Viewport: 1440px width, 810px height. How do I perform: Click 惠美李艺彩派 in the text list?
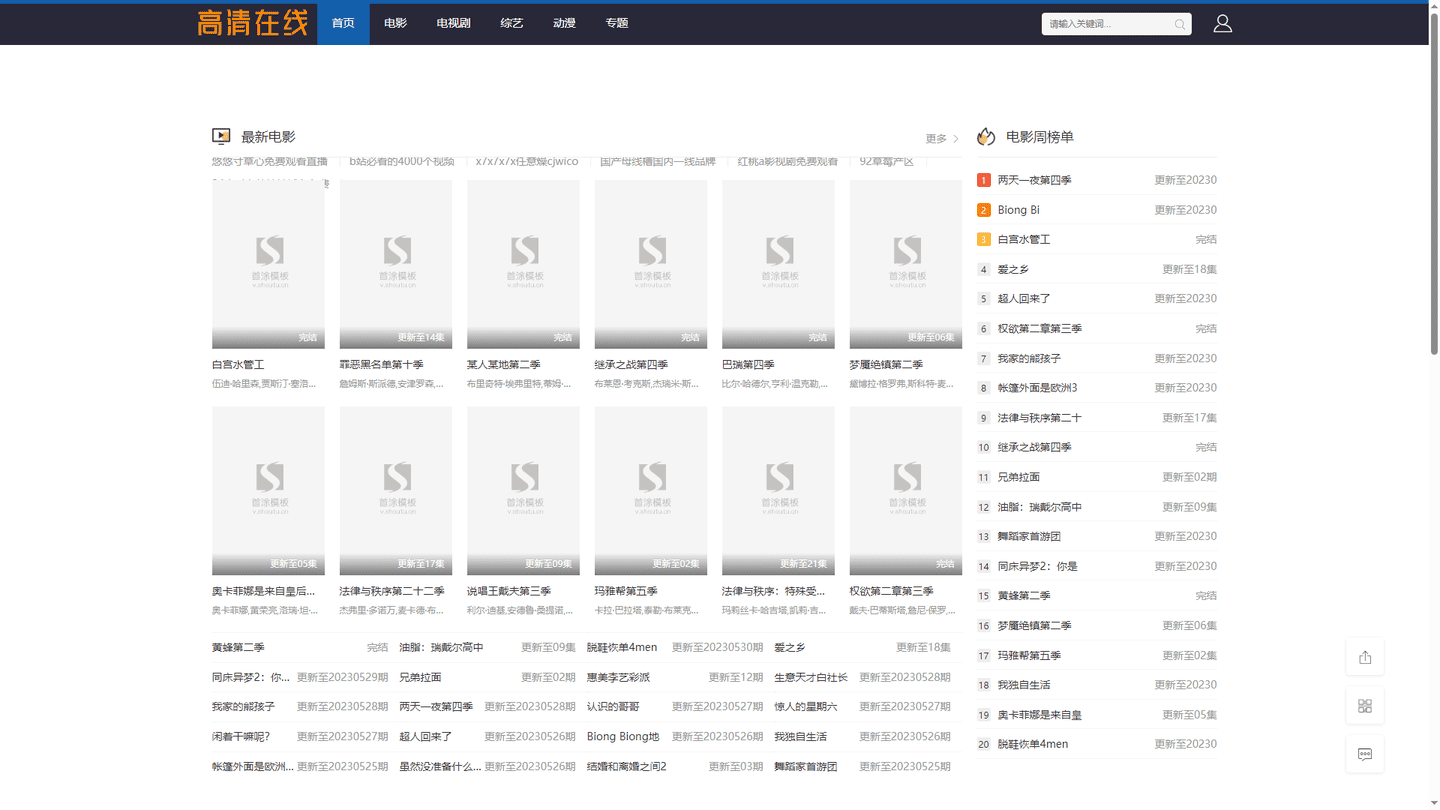click(618, 677)
